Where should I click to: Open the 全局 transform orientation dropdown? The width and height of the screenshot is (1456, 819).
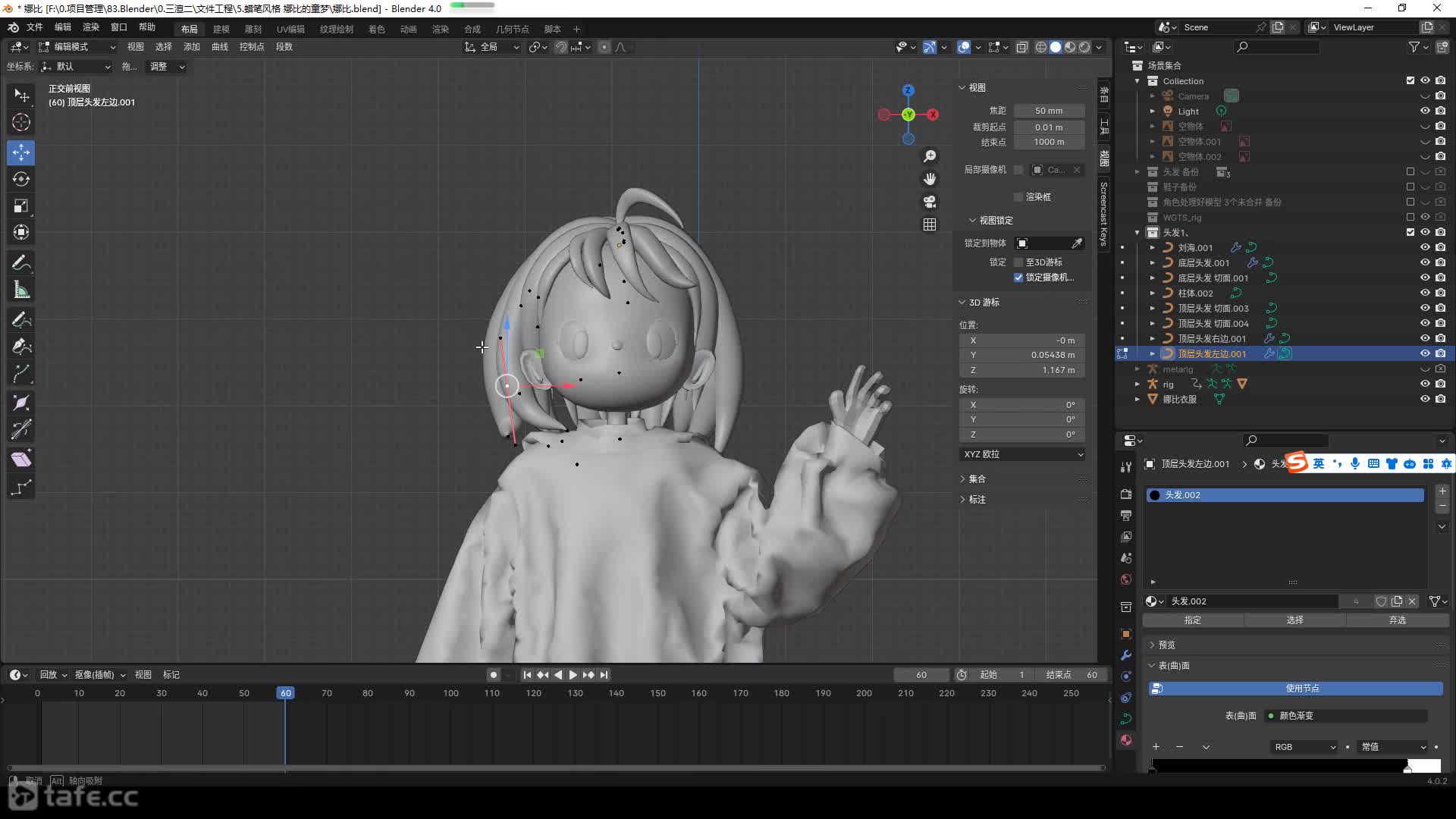tap(492, 47)
